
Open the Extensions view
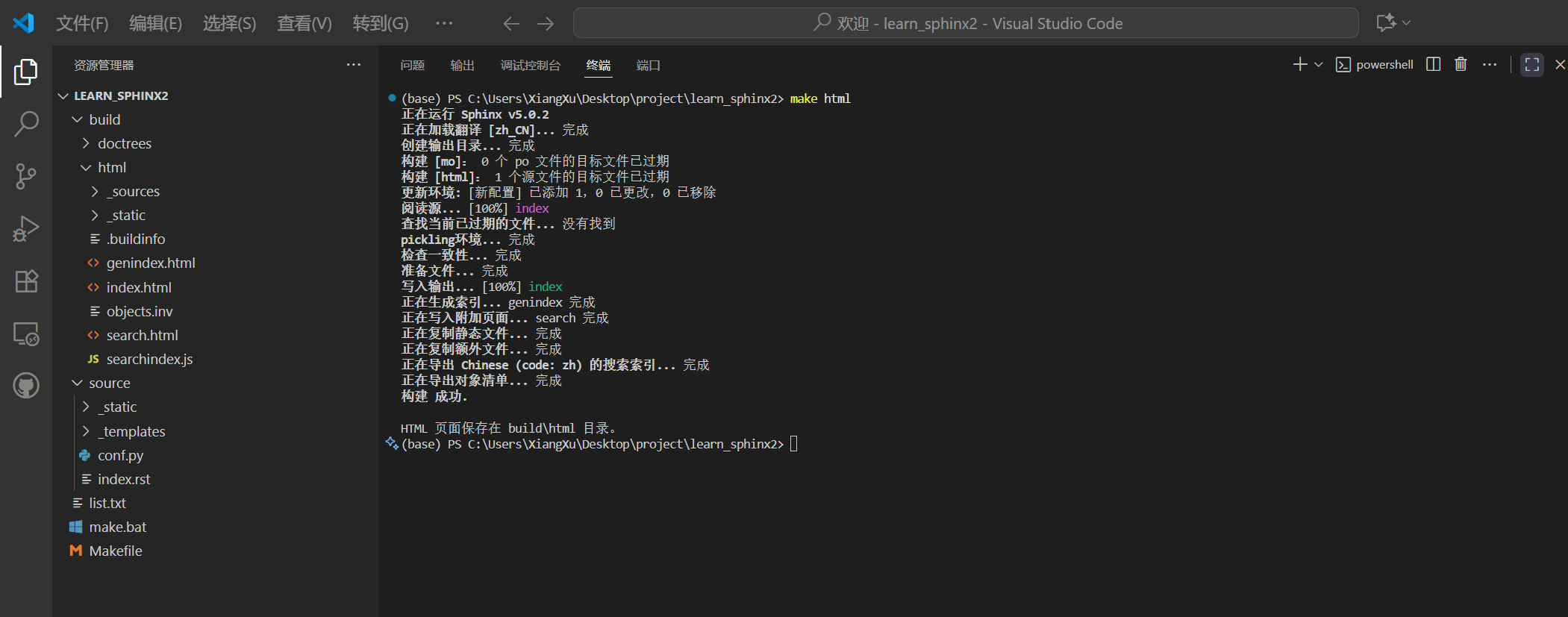(26, 281)
